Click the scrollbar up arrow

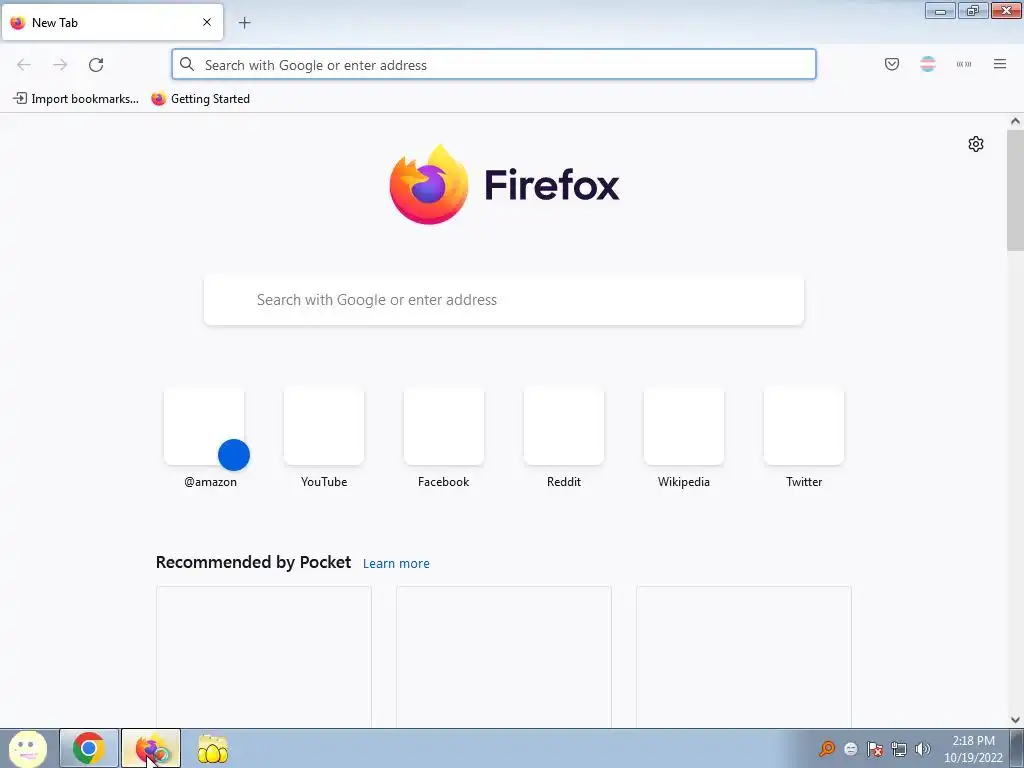(1015, 121)
